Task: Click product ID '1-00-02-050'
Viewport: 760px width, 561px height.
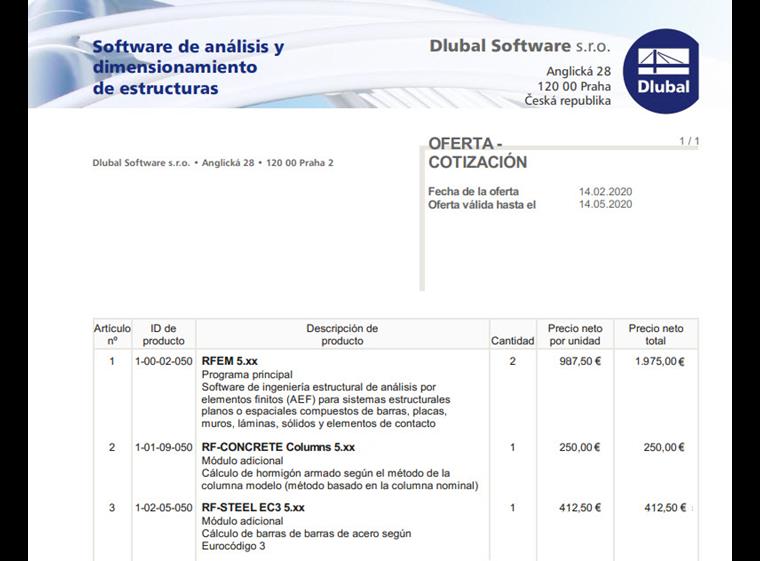Action: (x=163, y=361)
